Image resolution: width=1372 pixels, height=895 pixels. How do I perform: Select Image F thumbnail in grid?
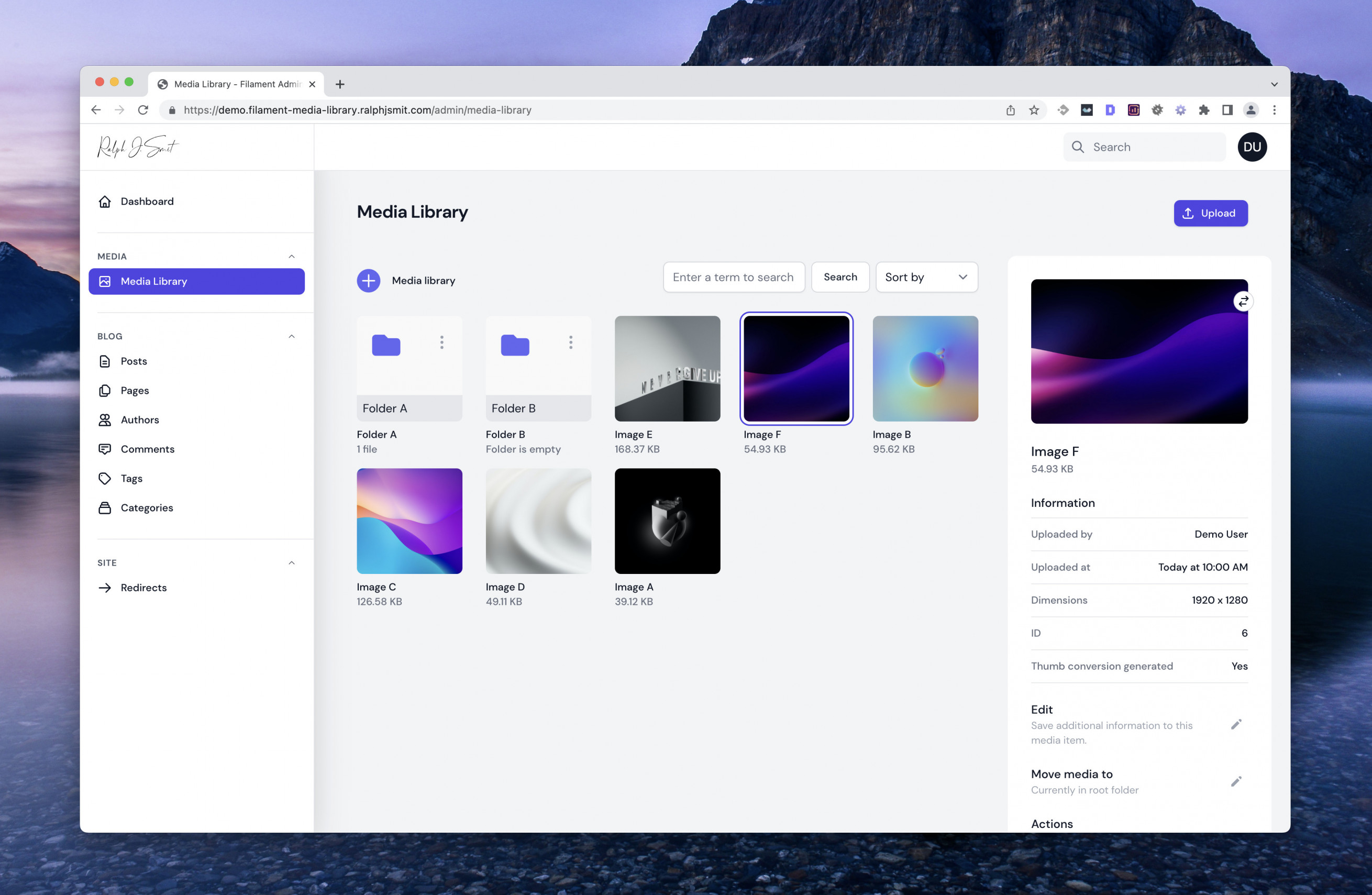797,368
